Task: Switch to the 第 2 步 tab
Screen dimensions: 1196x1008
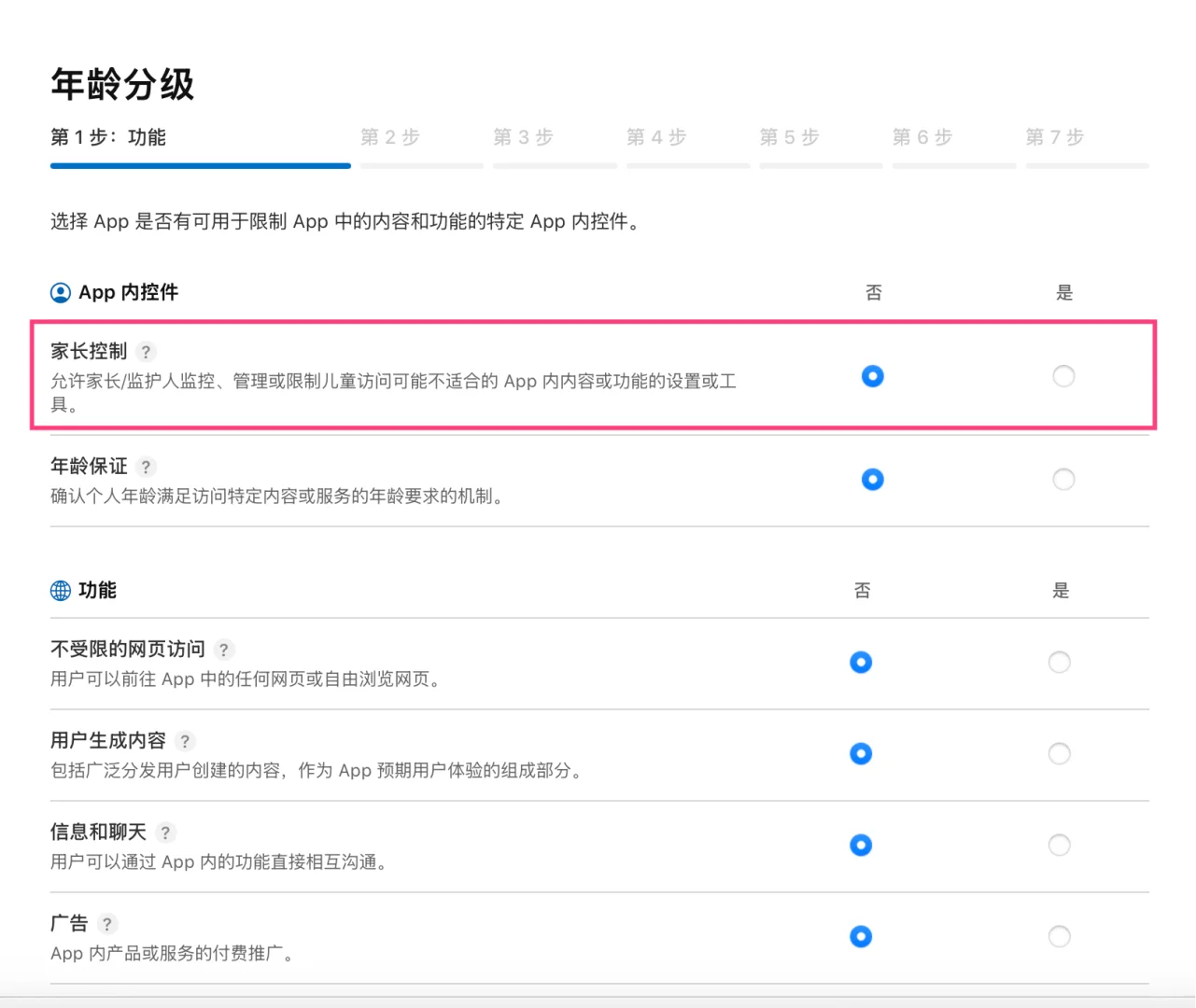Action: pos(390,137)
